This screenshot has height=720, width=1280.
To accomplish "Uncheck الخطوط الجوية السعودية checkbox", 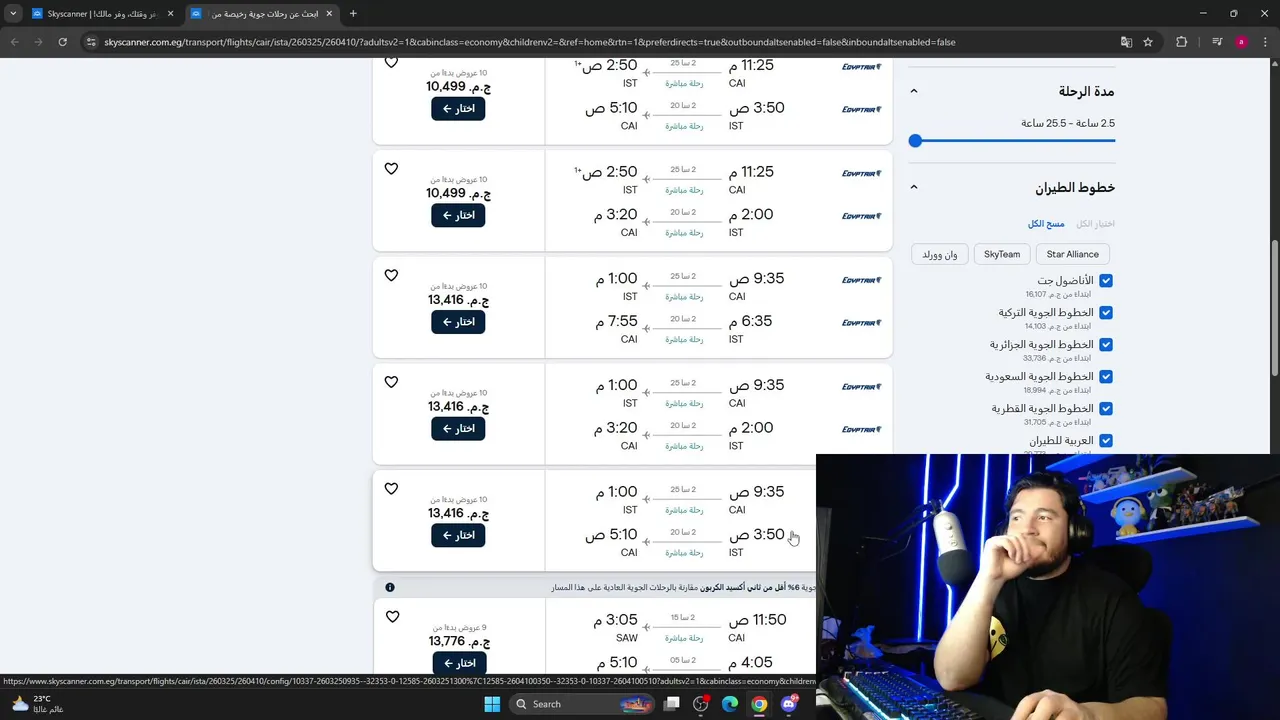I will click(x=1106, y=377).
